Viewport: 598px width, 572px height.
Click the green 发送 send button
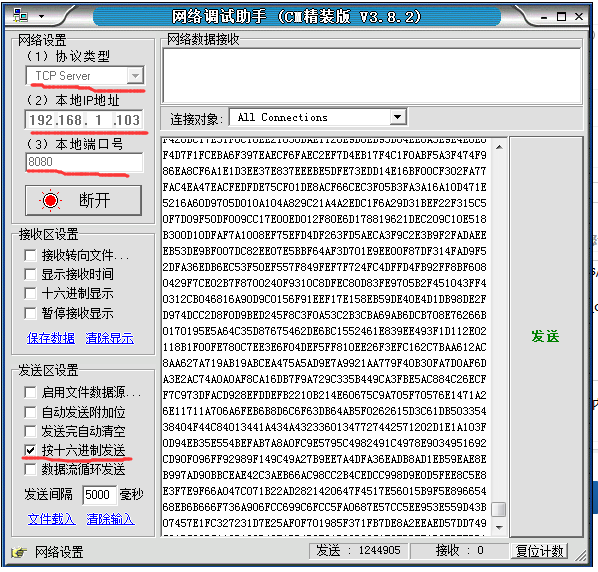[546, 337]
